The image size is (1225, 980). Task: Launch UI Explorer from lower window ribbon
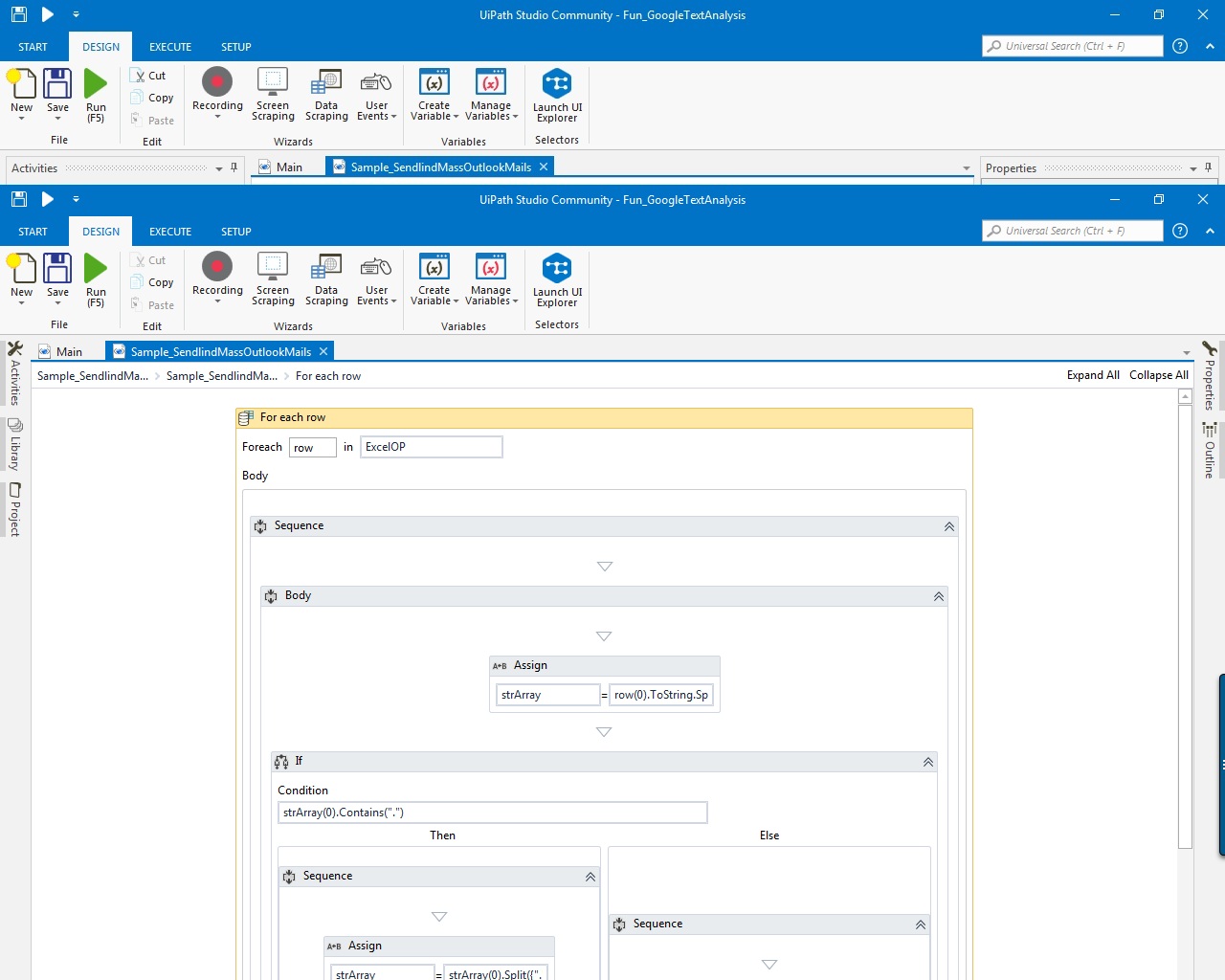pyautogui.click(x=557, y=279)
